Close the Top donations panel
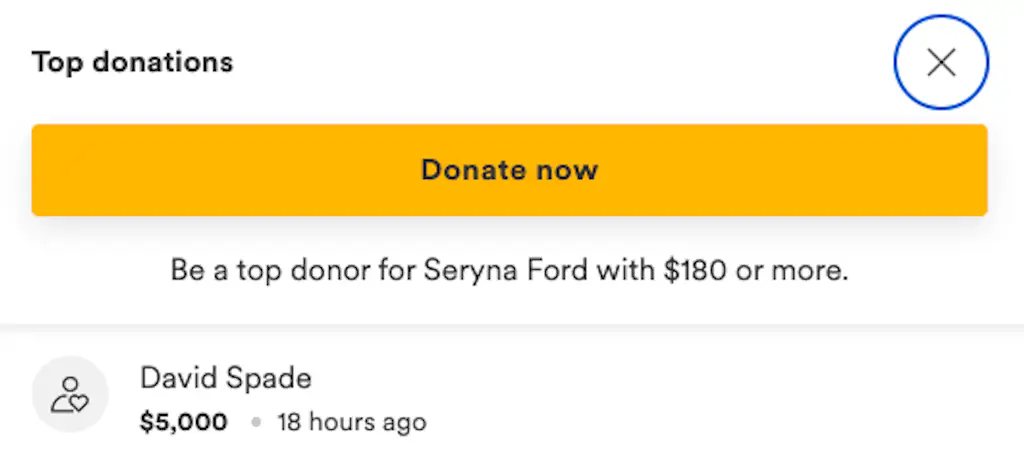1024x459 pixels. point(940,63)
